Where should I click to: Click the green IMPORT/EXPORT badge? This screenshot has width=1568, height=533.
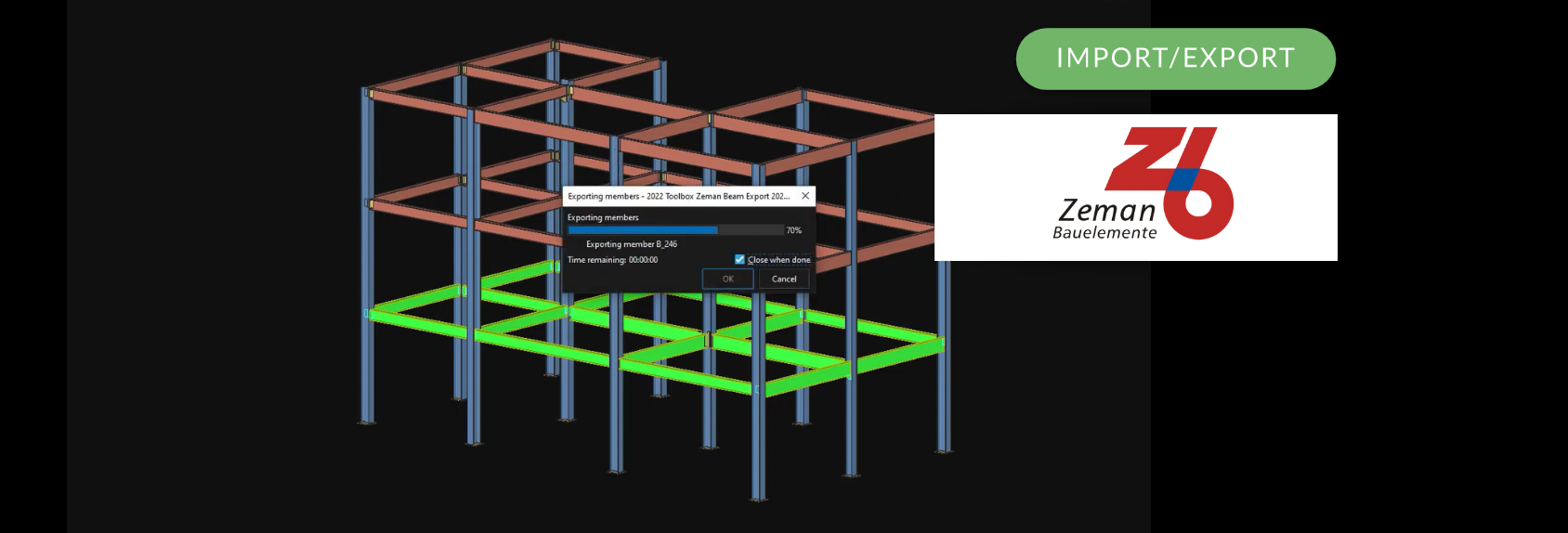coord(1175,58)
